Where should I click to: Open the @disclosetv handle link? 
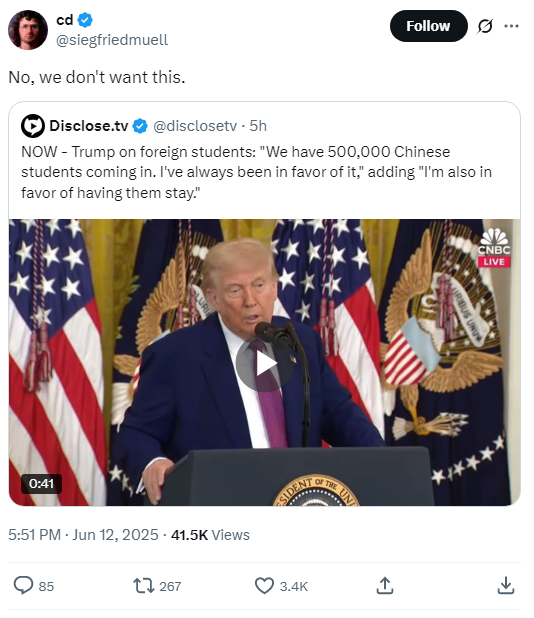coord(195,126)
